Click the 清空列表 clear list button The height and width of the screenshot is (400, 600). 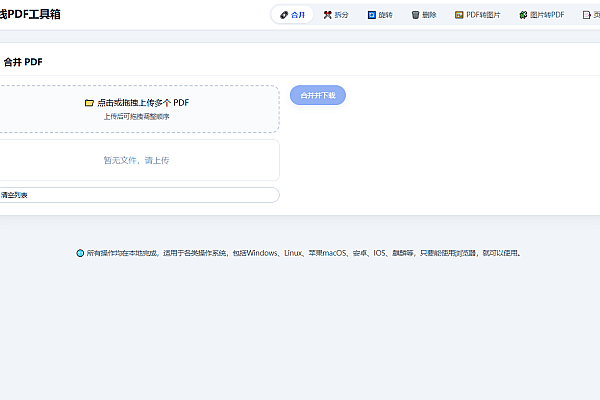coord(139,195)
